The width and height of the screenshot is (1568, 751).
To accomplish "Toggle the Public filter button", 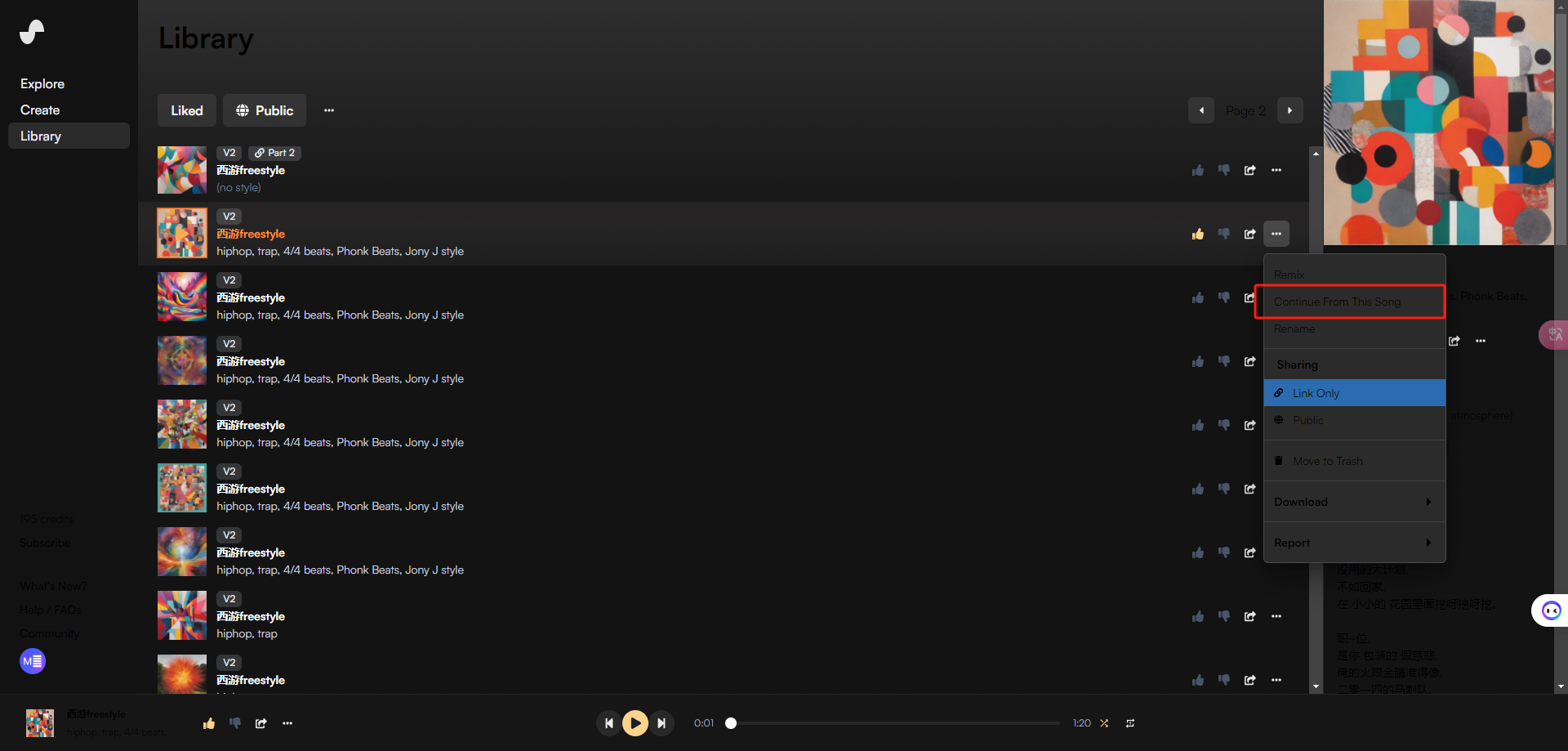I will click(265, 110).
